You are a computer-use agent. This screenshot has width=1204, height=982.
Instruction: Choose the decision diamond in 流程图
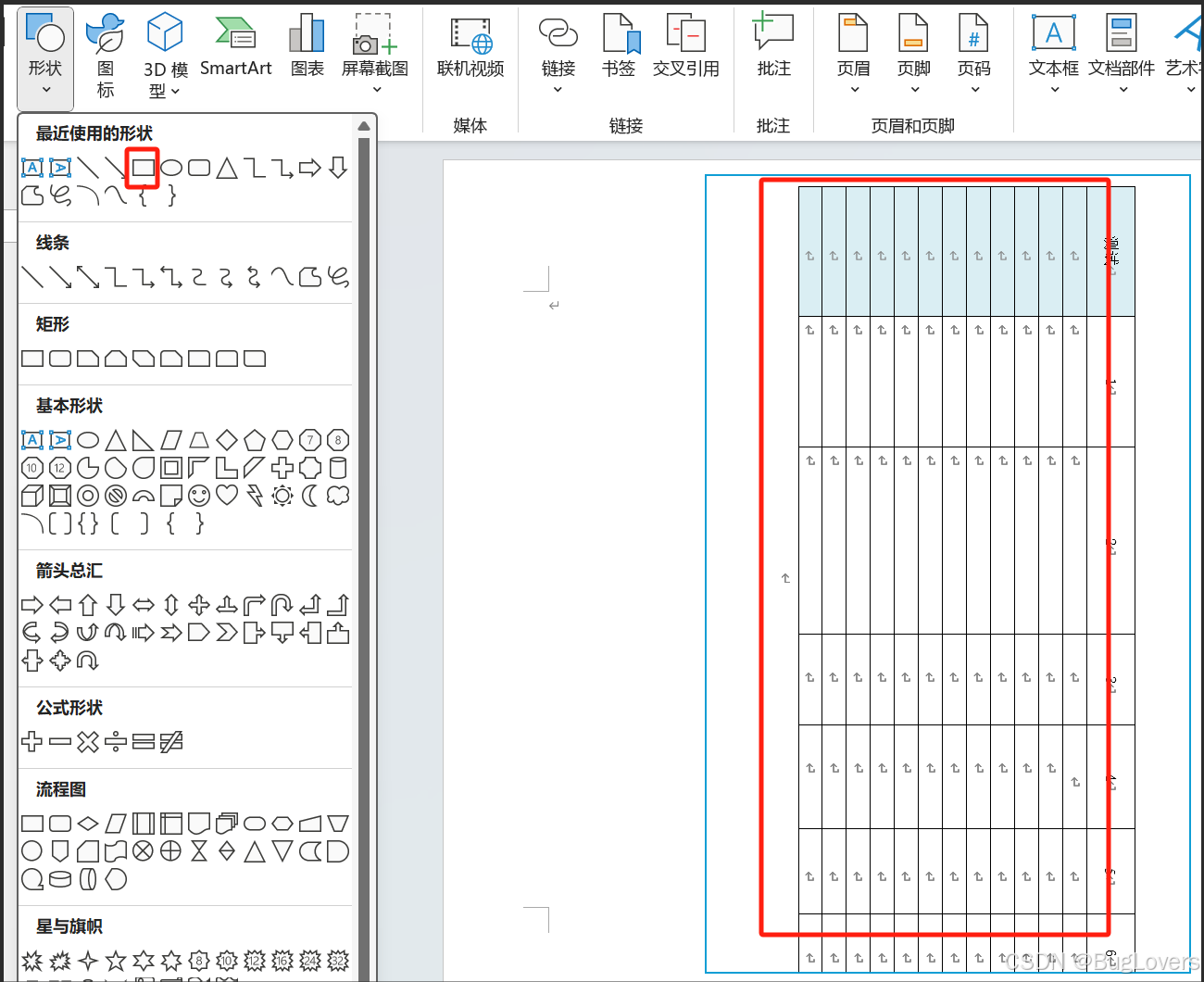click(x=88, y=824)
